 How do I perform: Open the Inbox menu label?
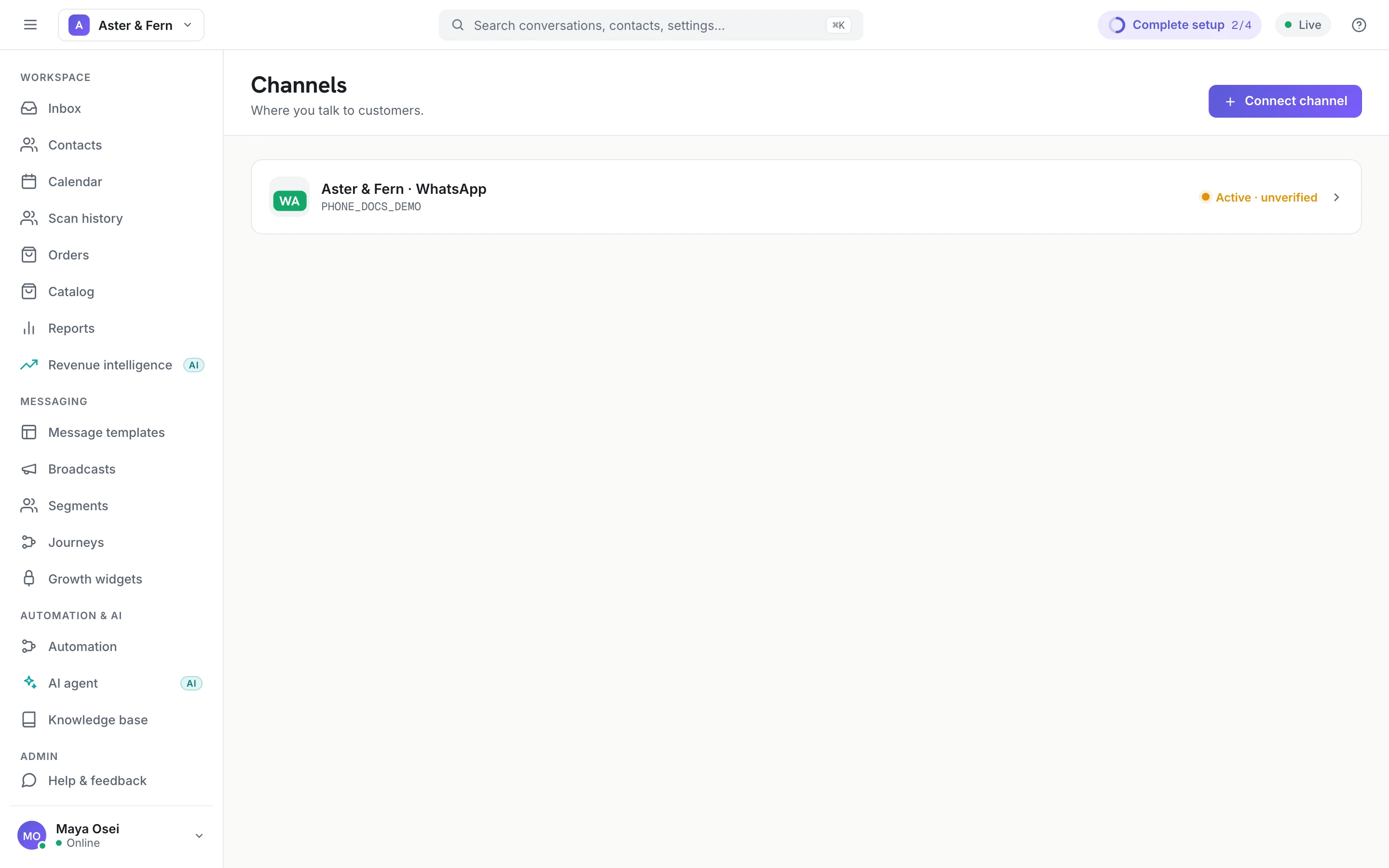click(64, 108)
